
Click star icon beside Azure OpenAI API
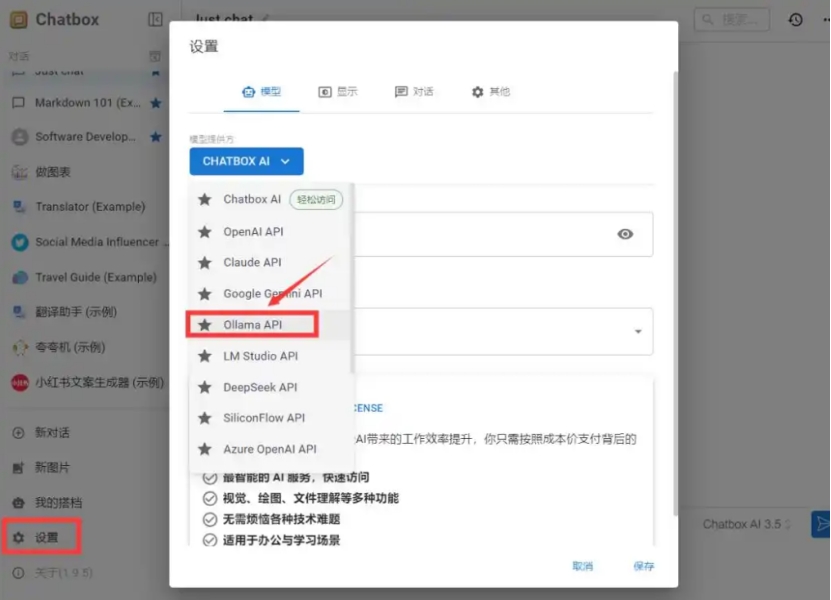coord(205,449)
